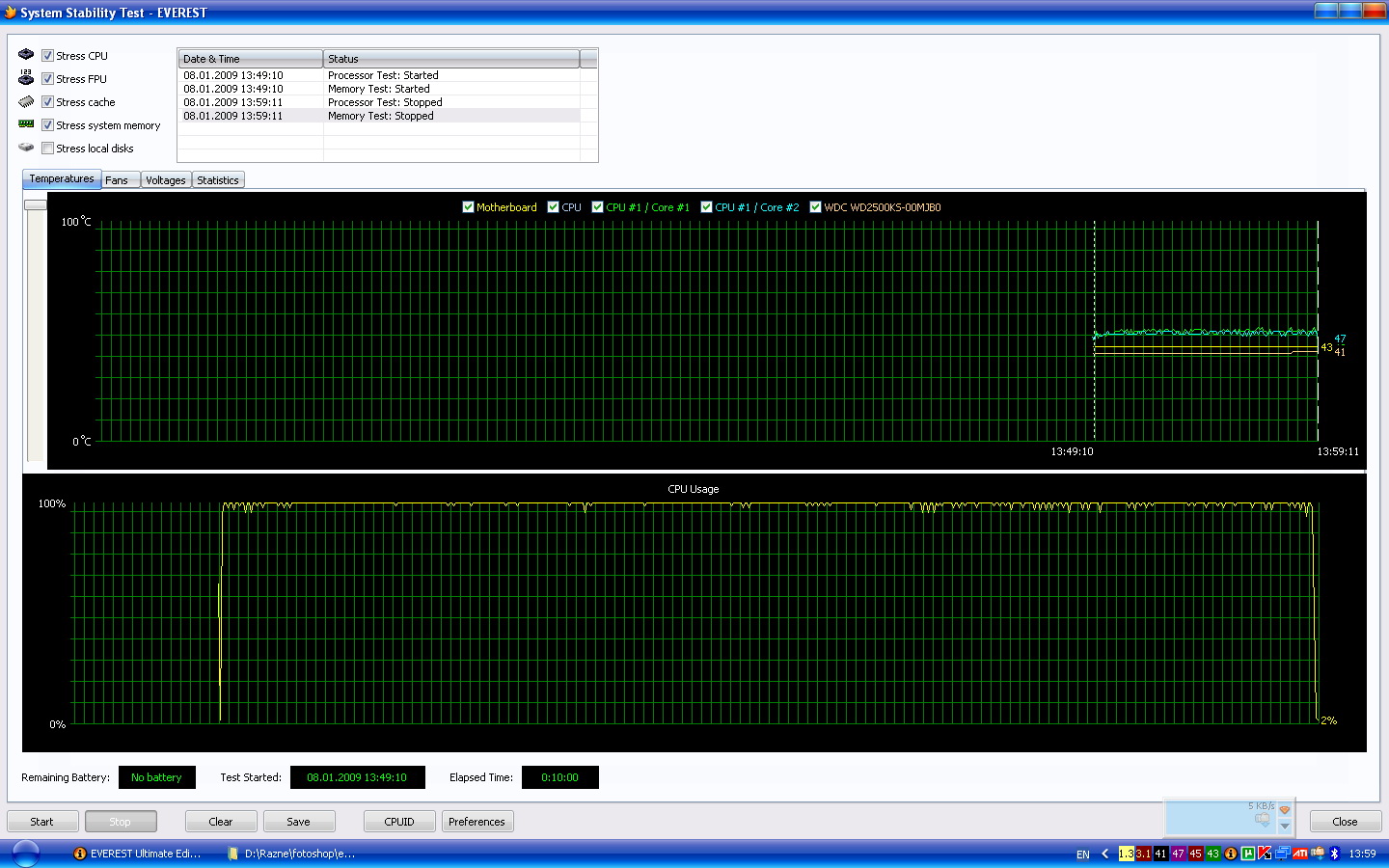
Task: Uncheck the Stress FPU option
Action: tap(47, 79)
